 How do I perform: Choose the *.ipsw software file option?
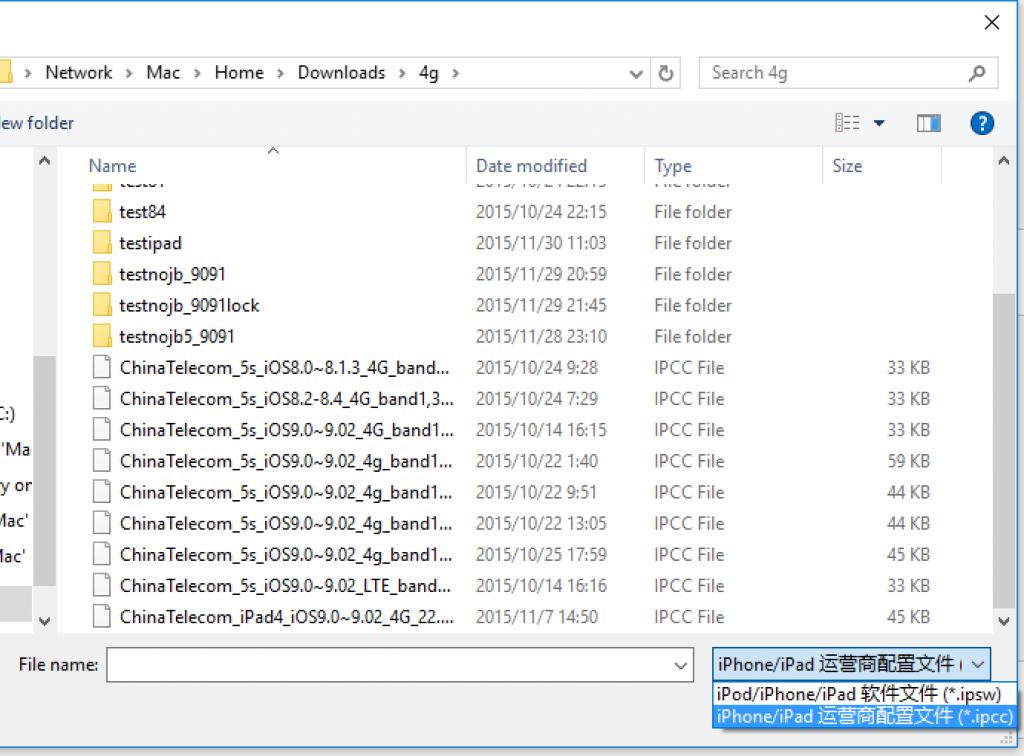click(859, 694)
